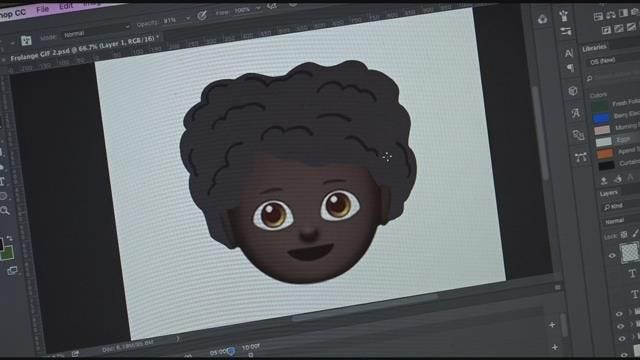Select the first text layer T
The image size is (640, 360).
point(632,273)
